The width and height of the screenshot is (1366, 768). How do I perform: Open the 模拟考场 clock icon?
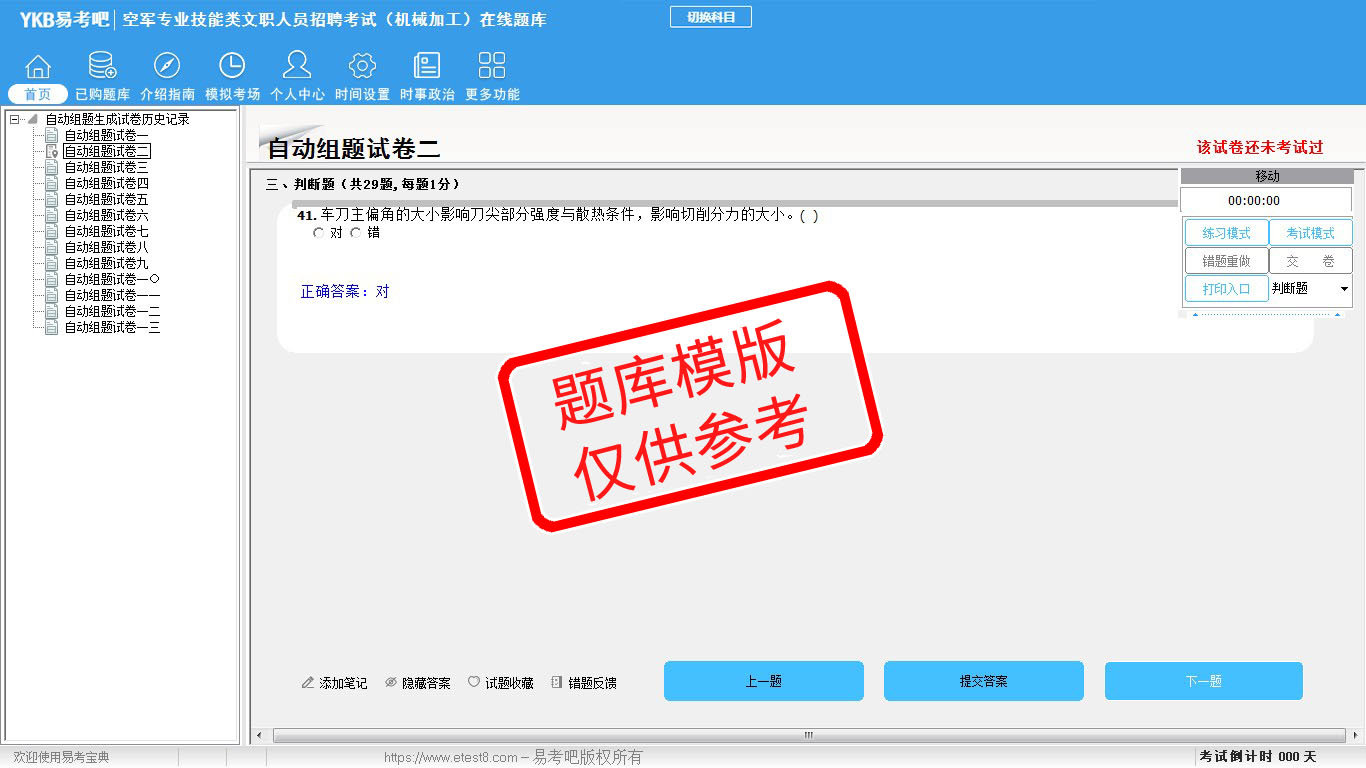pos(232,66)
